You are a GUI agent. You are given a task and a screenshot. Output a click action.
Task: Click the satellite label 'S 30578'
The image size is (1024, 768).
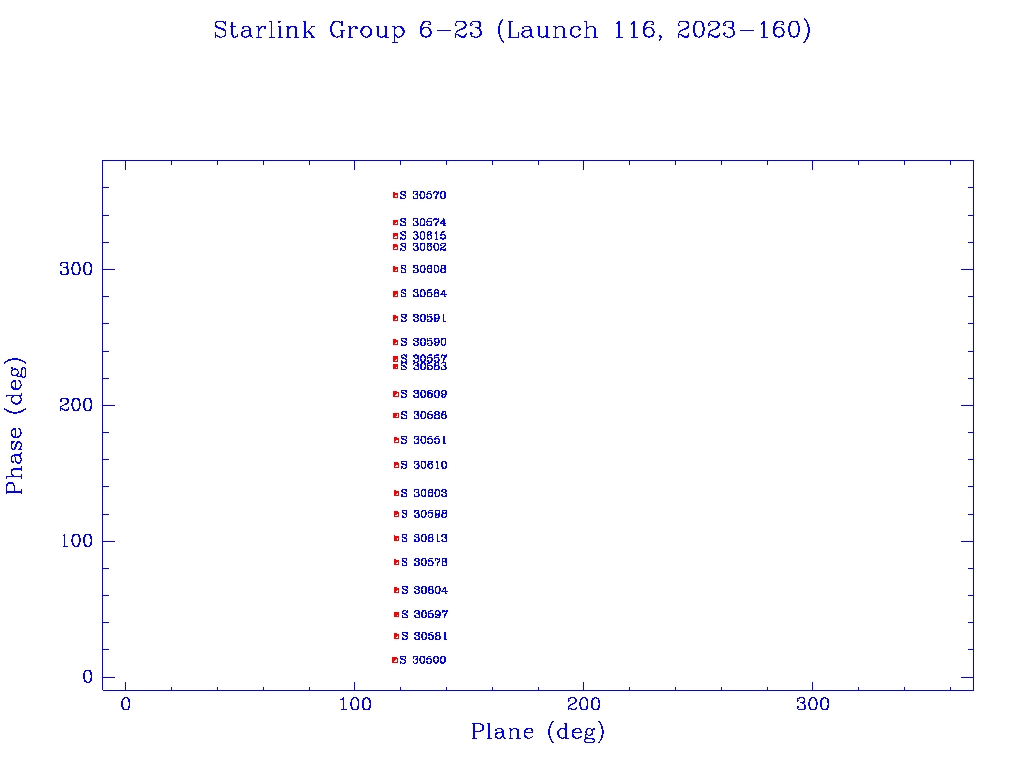(424, 562)
